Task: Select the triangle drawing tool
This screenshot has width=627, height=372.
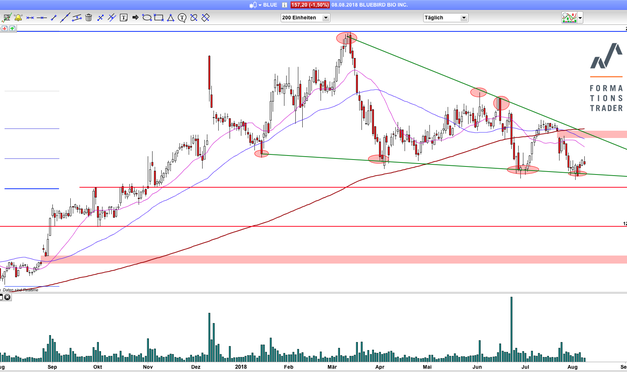Action: (x=170, y=18)
